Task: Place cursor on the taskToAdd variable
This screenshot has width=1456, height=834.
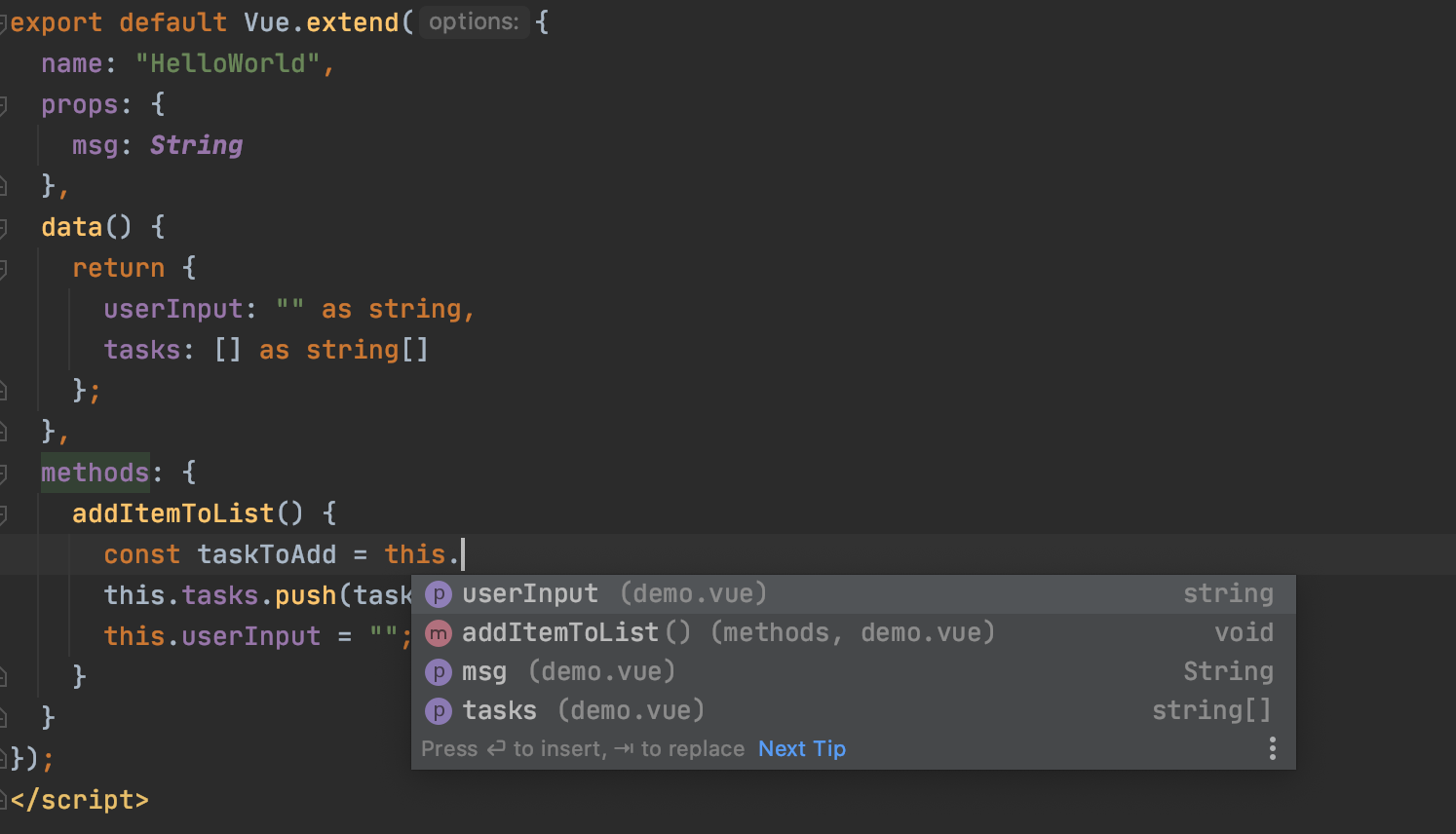Action: point(266,554)
